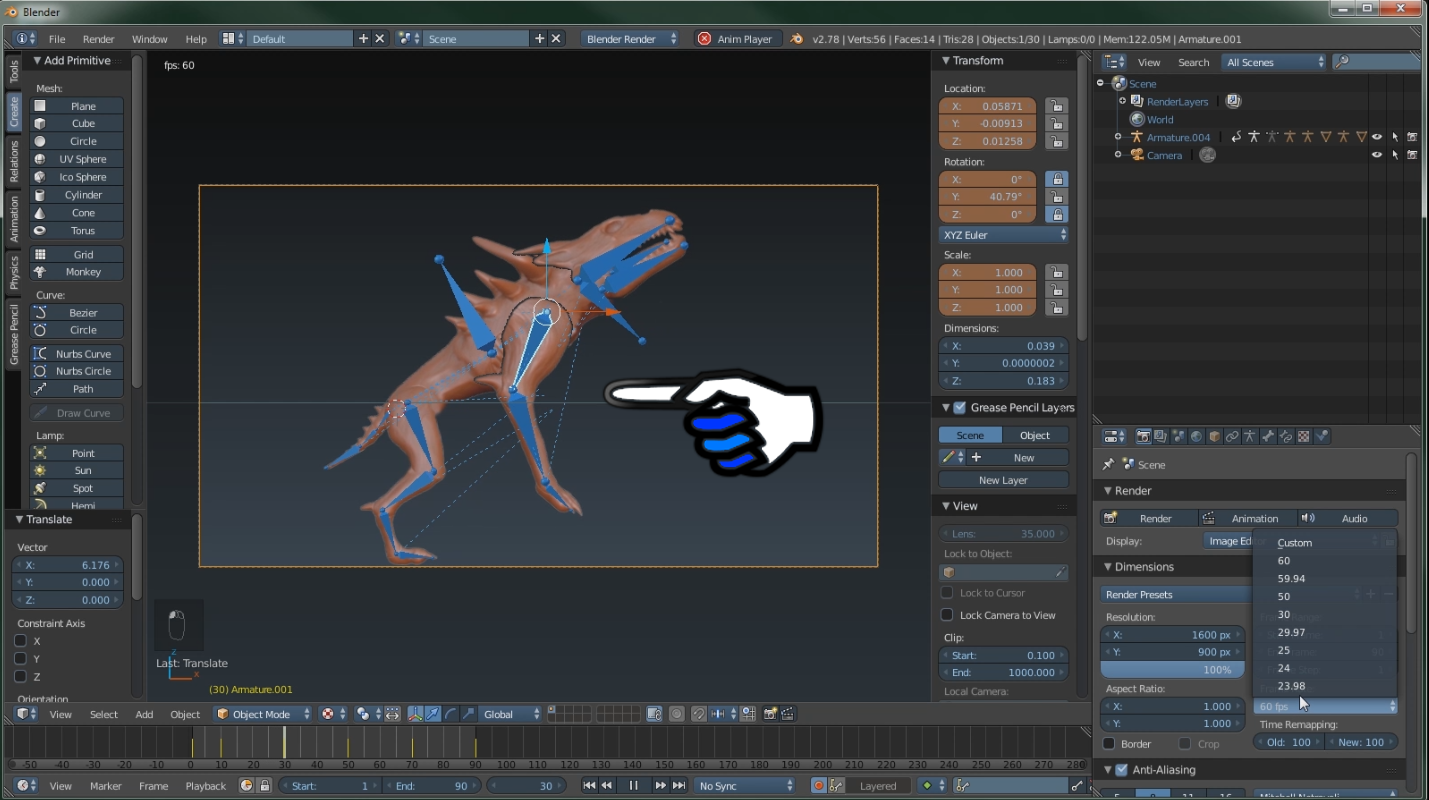The height and width of the screenshot is (800, 1429).
Task: Open the Blender Render engine dropdown
Action: (x=631, y=39)
